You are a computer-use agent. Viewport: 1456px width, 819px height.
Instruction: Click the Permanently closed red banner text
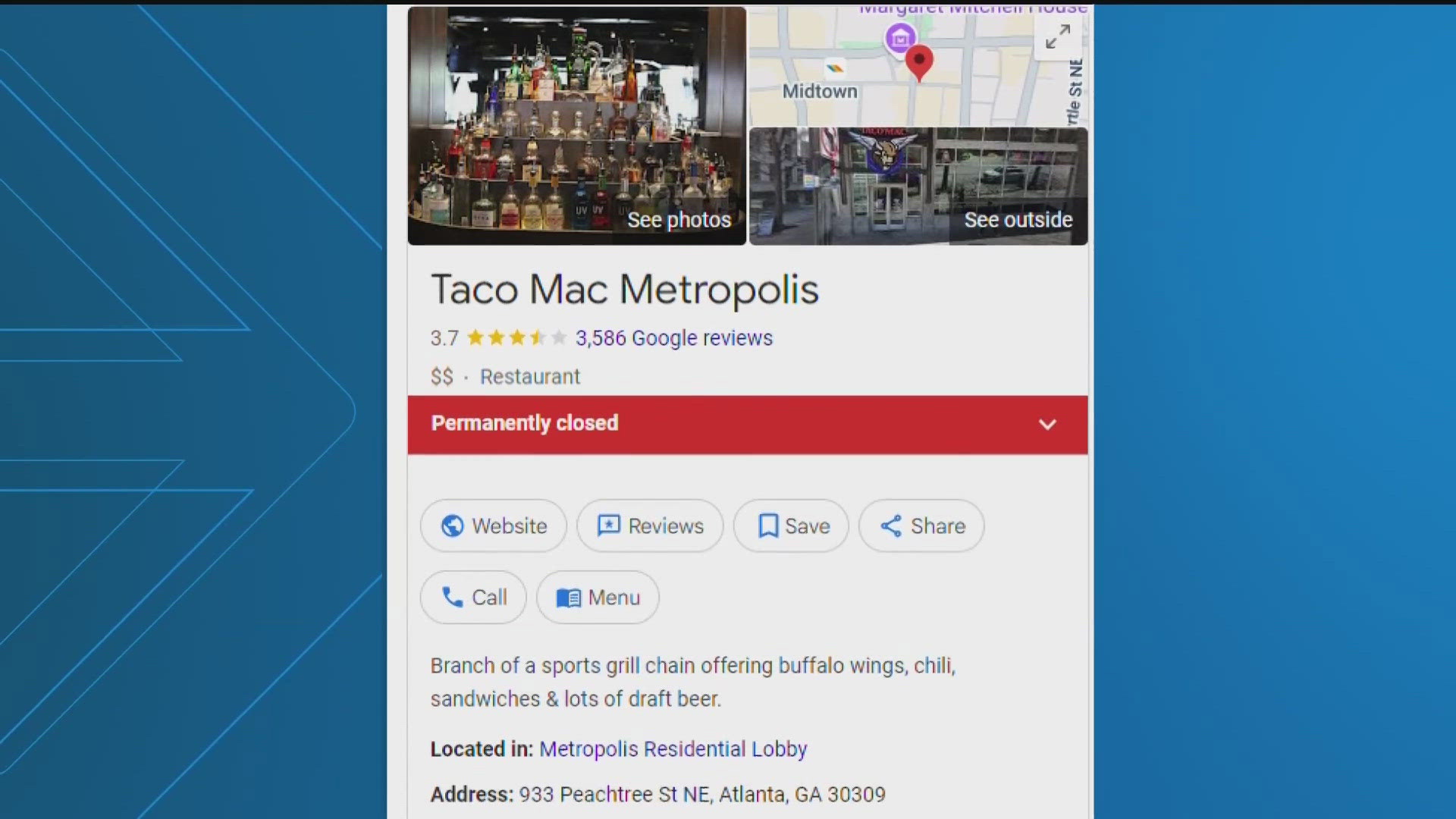(525, 423)
